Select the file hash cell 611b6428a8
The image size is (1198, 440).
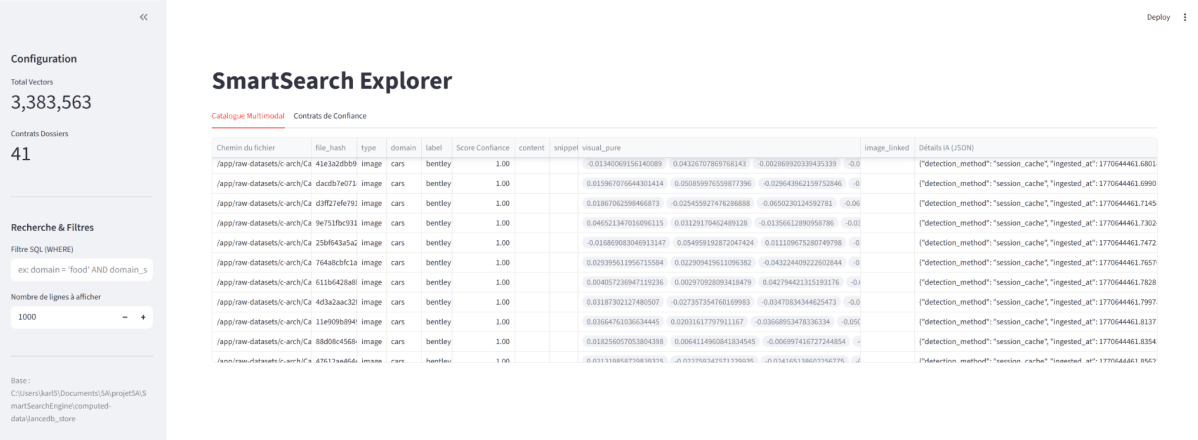(x=333, y=282)
